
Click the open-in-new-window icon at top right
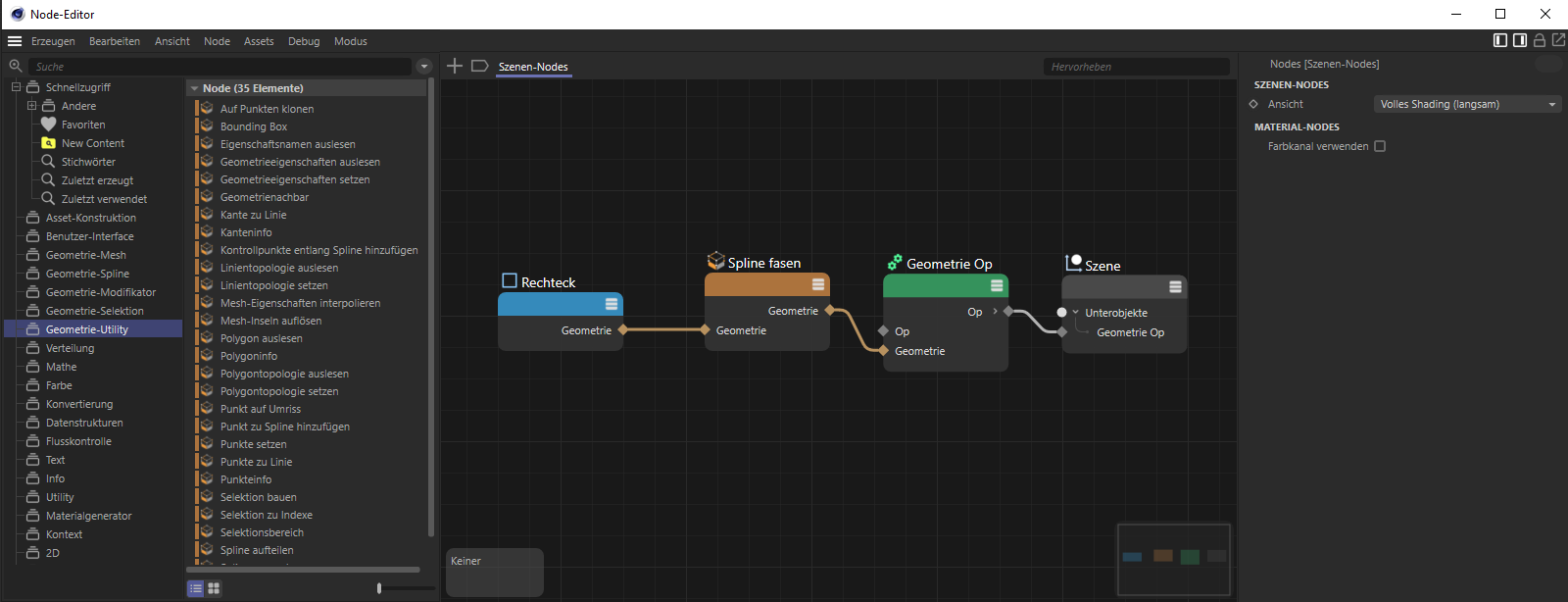[x=1558, y=40]
